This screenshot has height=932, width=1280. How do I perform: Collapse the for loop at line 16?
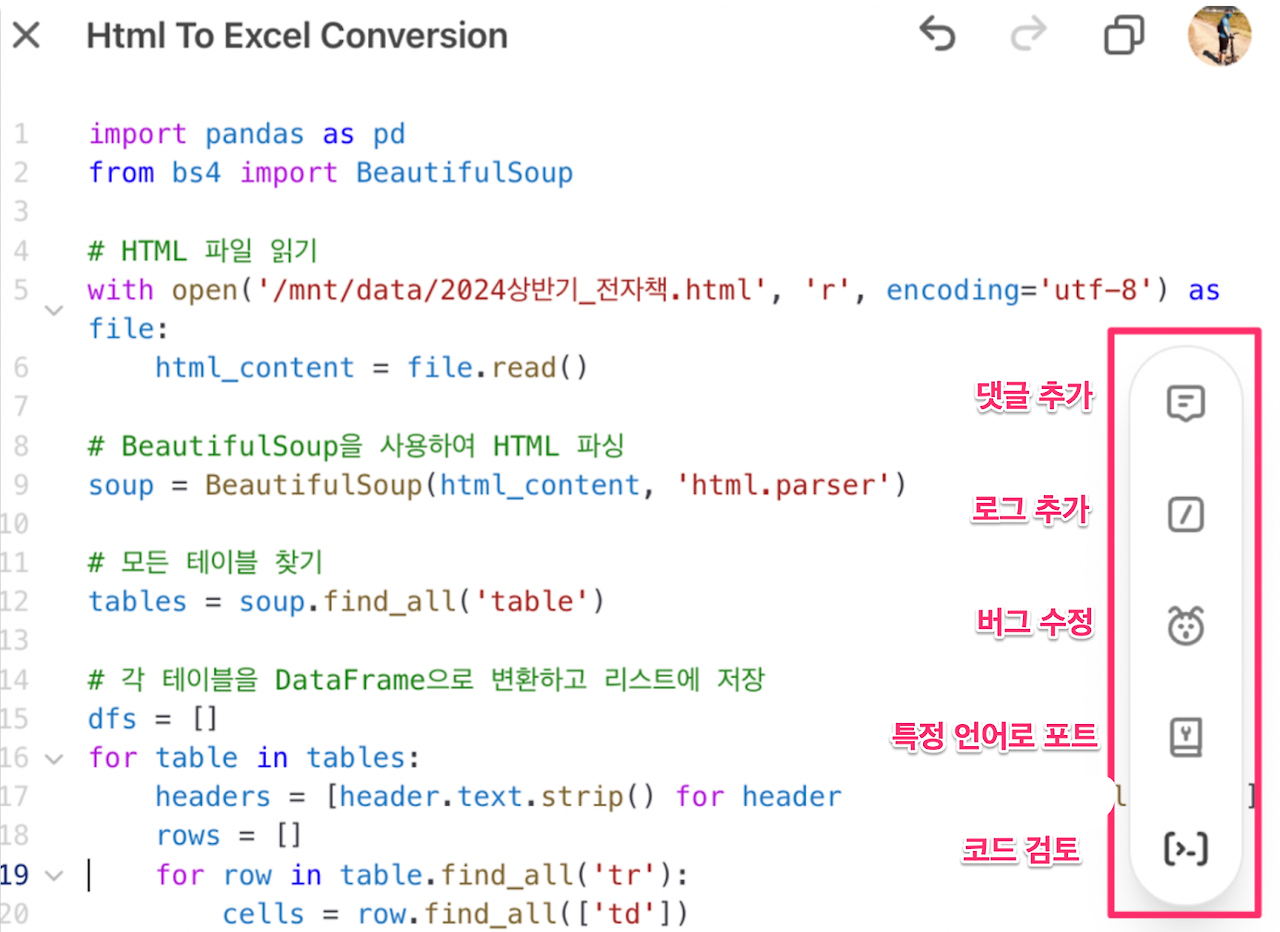tap(54, 758)
